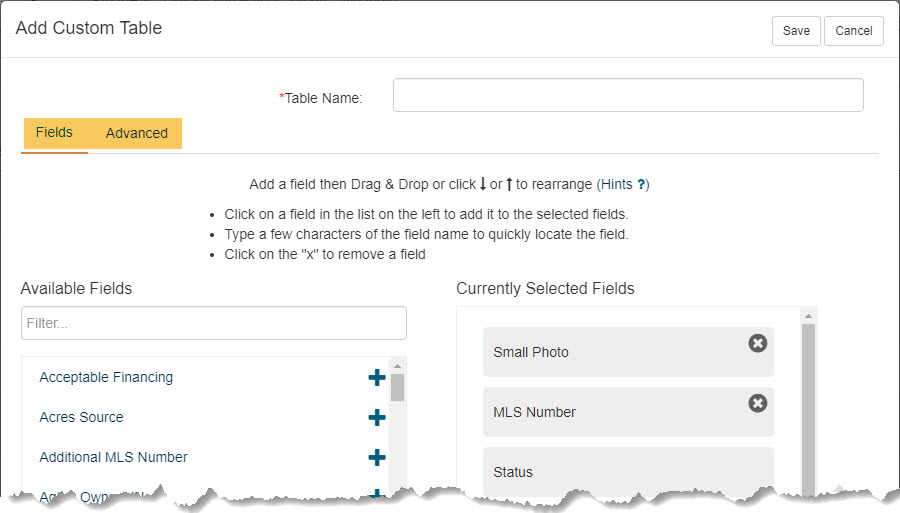Screen dimensions: 900x513
Task: Click the Acres Source field link
Action: [82, 417]
